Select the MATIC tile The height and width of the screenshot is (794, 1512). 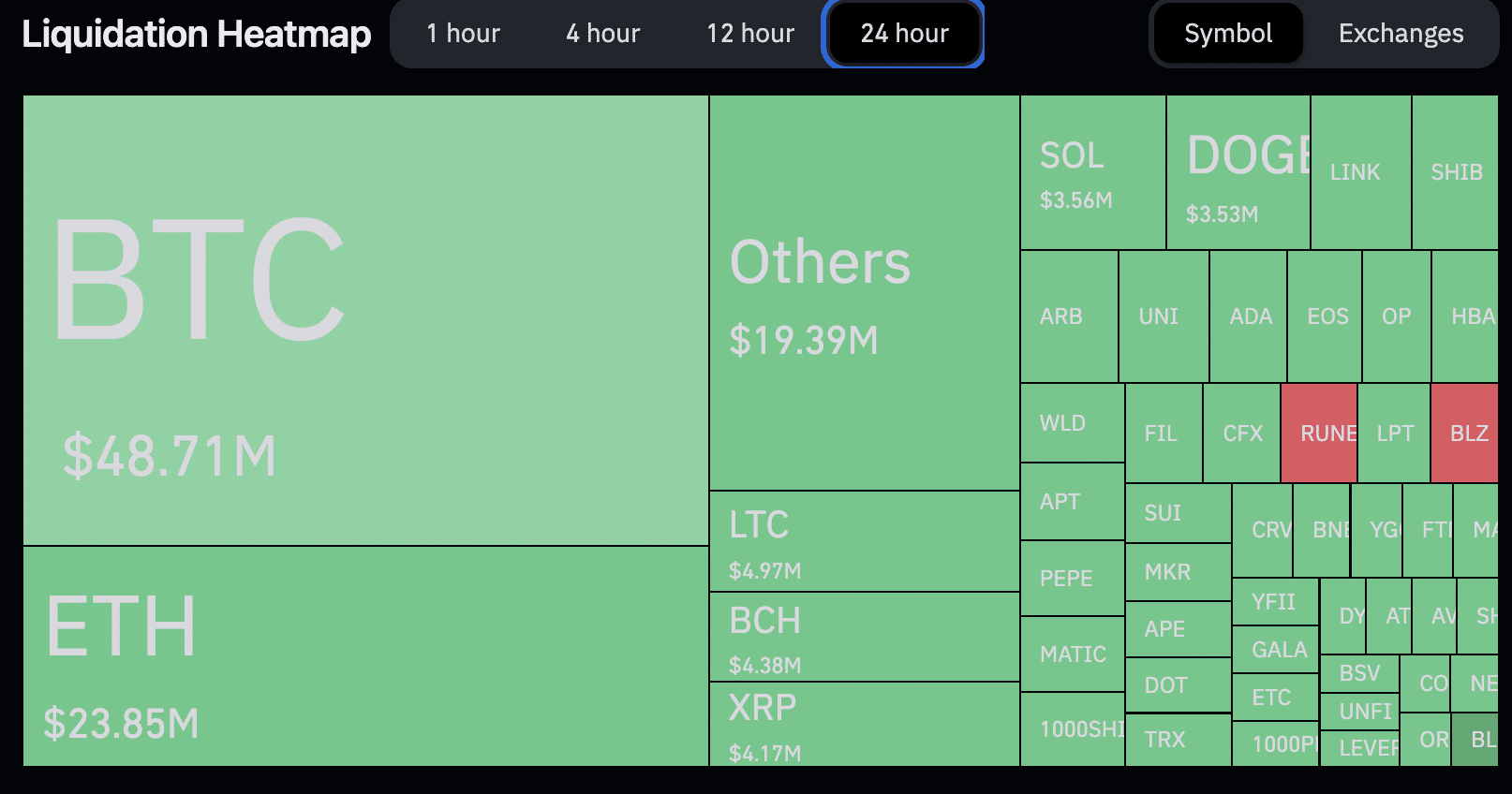point(1072,654)
